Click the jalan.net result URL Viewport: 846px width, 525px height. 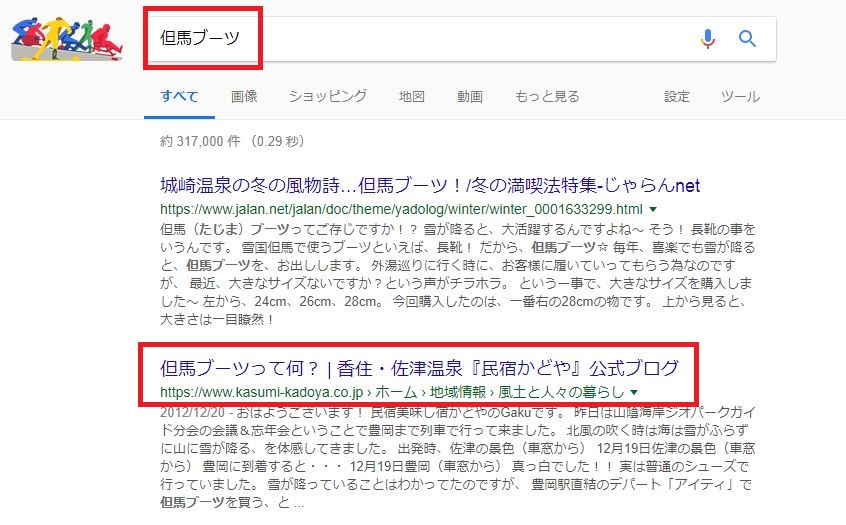pyautogui.click(x=401, y=209)
